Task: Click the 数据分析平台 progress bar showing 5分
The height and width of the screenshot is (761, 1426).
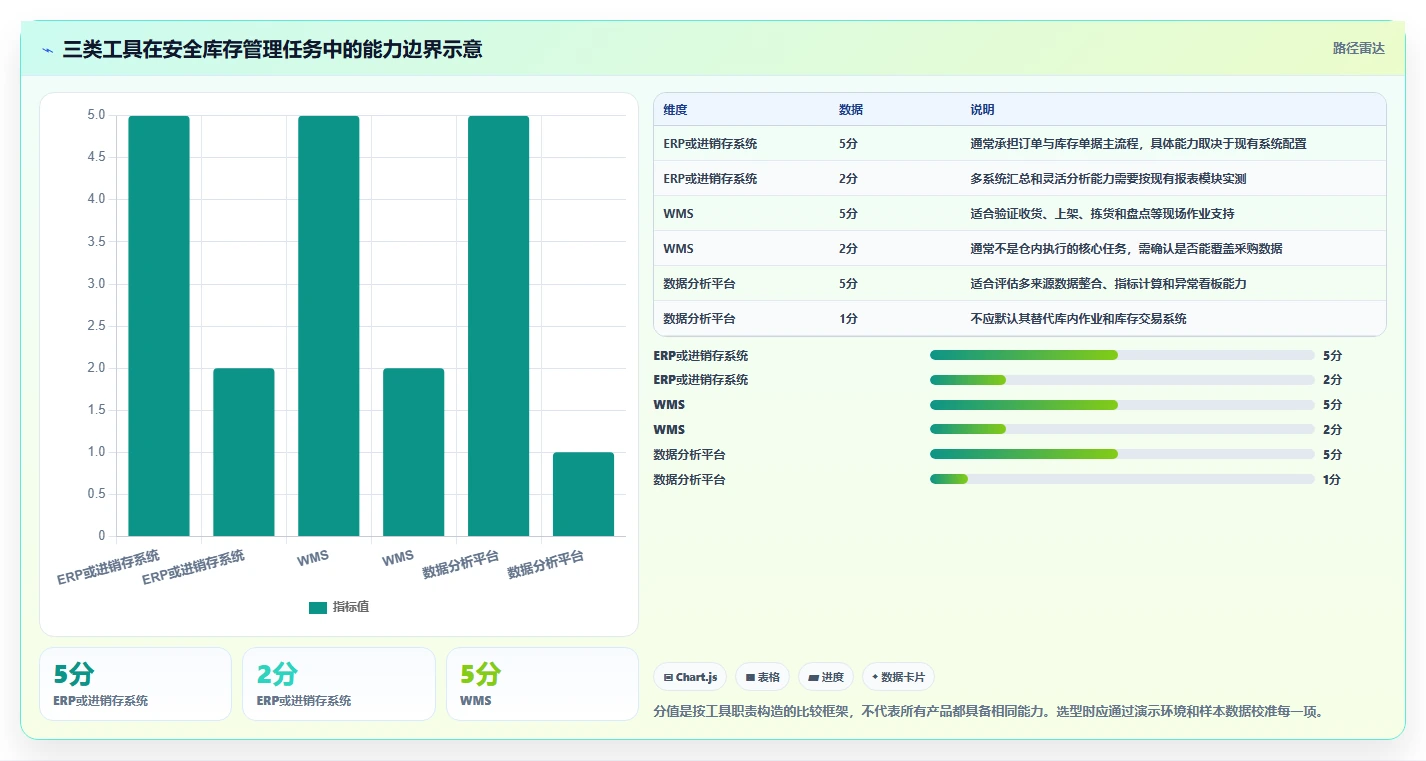Action: pos(1122,454)
